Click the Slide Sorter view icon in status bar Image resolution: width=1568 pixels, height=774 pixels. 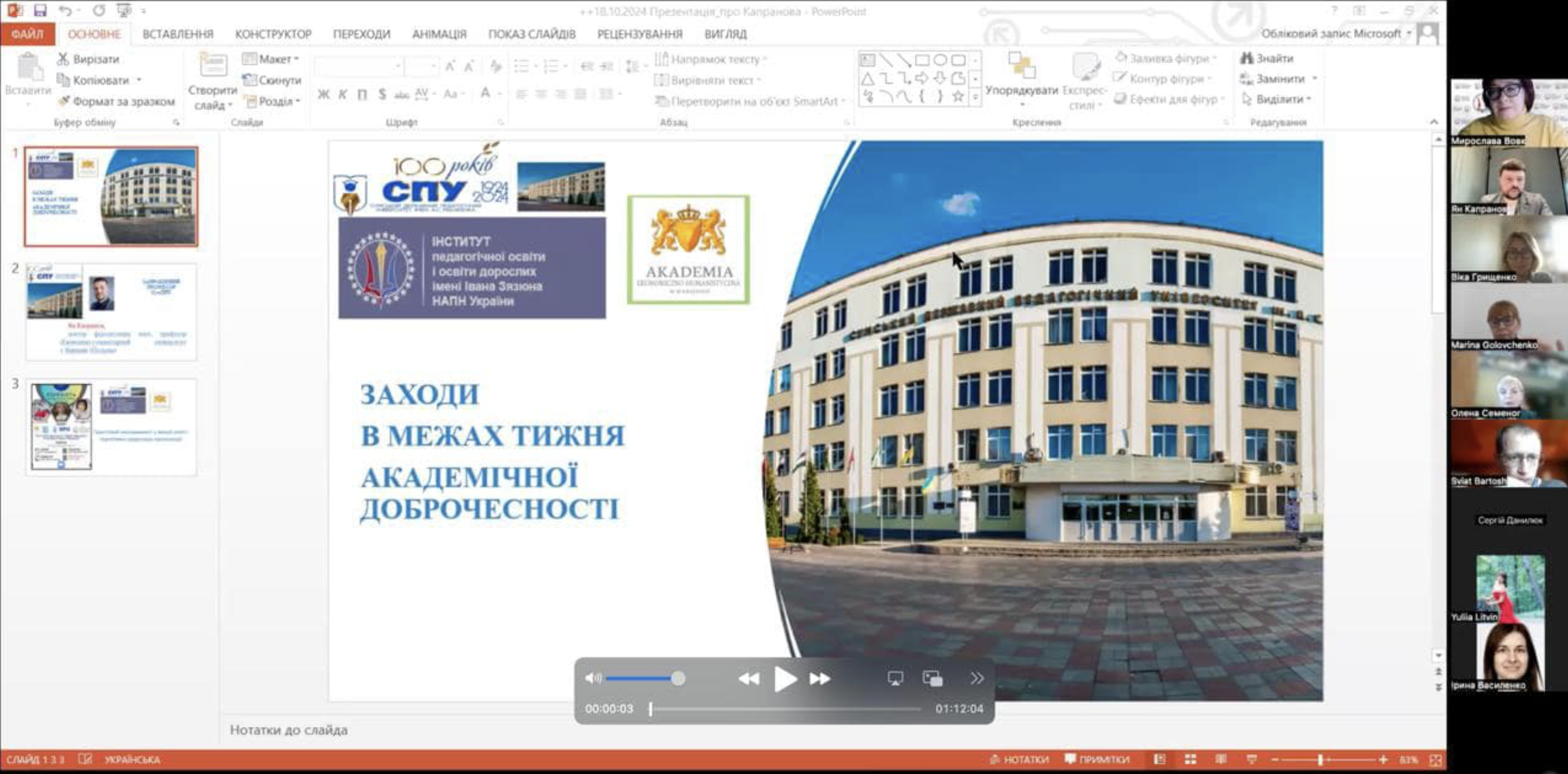pos(1190,760)
